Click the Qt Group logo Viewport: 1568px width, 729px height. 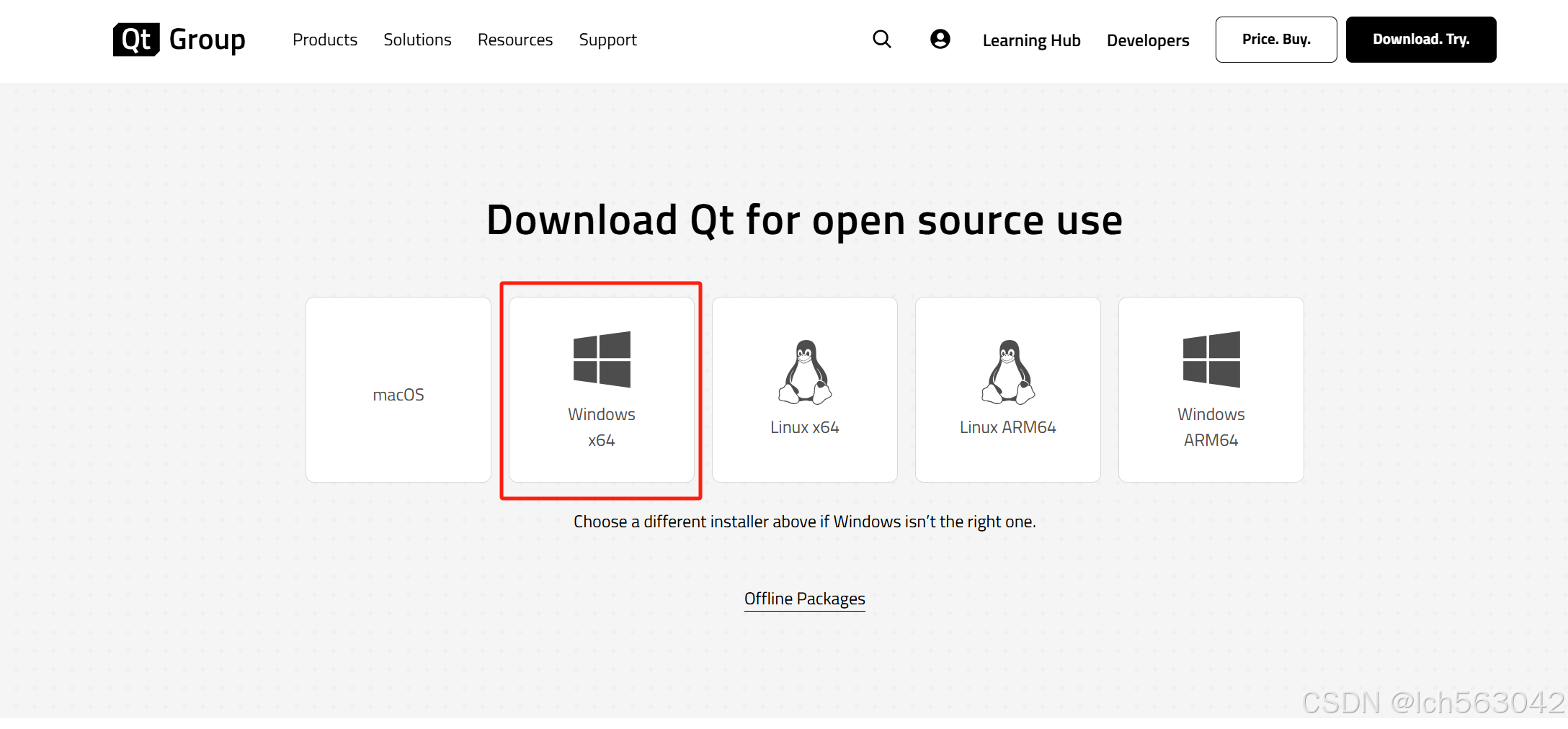pyautogui.click(x=179, y=40)
